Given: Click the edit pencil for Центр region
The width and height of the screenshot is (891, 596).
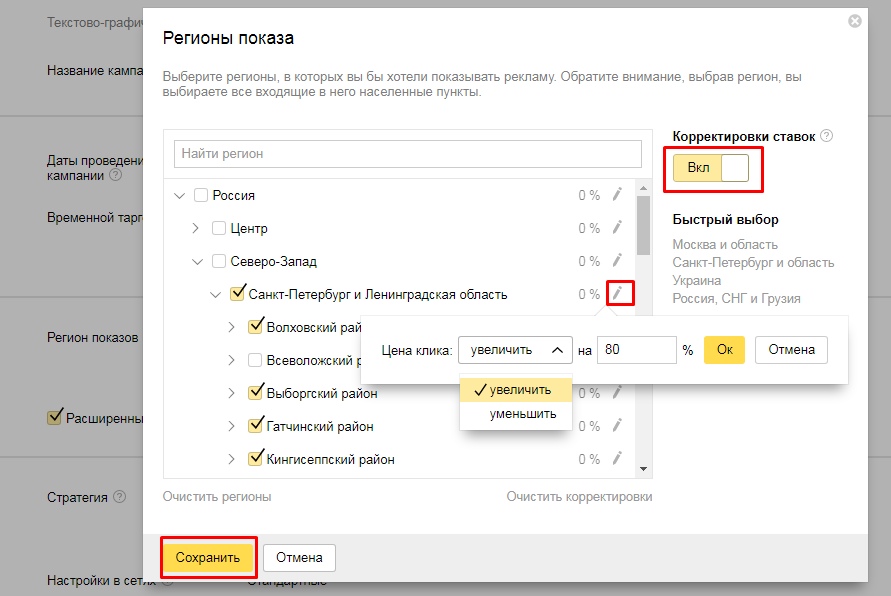Looking at the screenshot, I should click(618, 228).
